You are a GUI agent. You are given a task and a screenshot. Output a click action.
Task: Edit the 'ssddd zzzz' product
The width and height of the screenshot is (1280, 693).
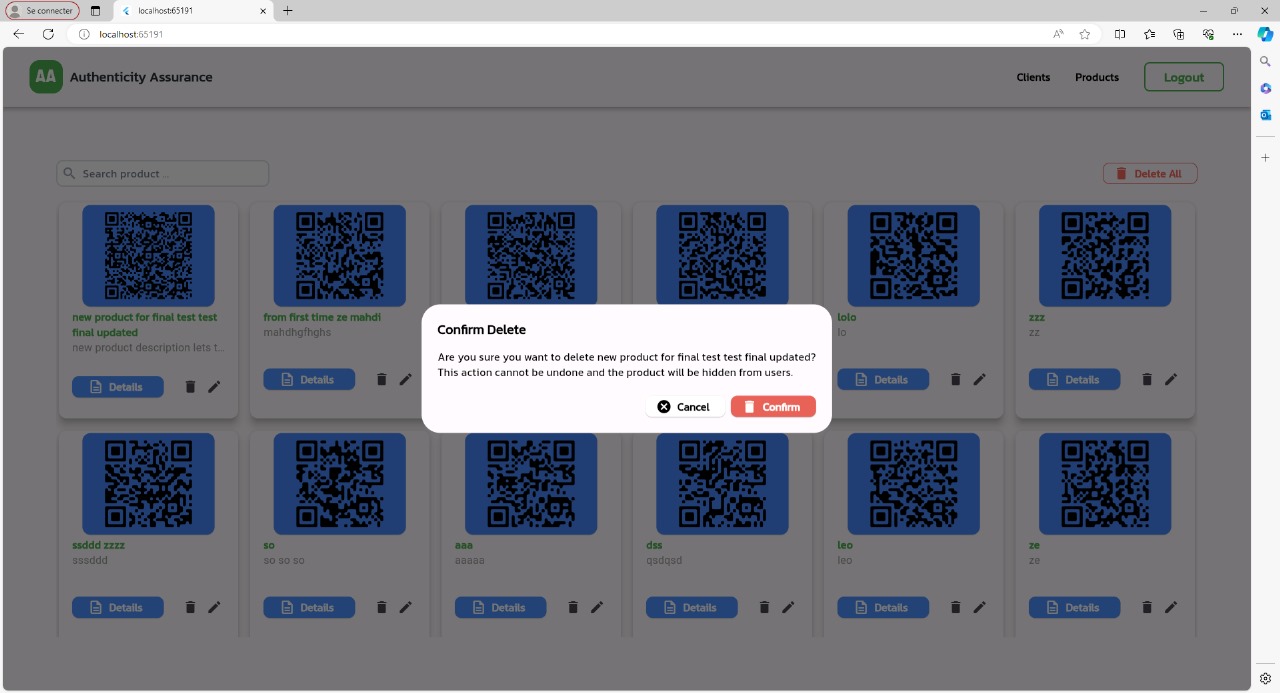click(x=214, y=607)
